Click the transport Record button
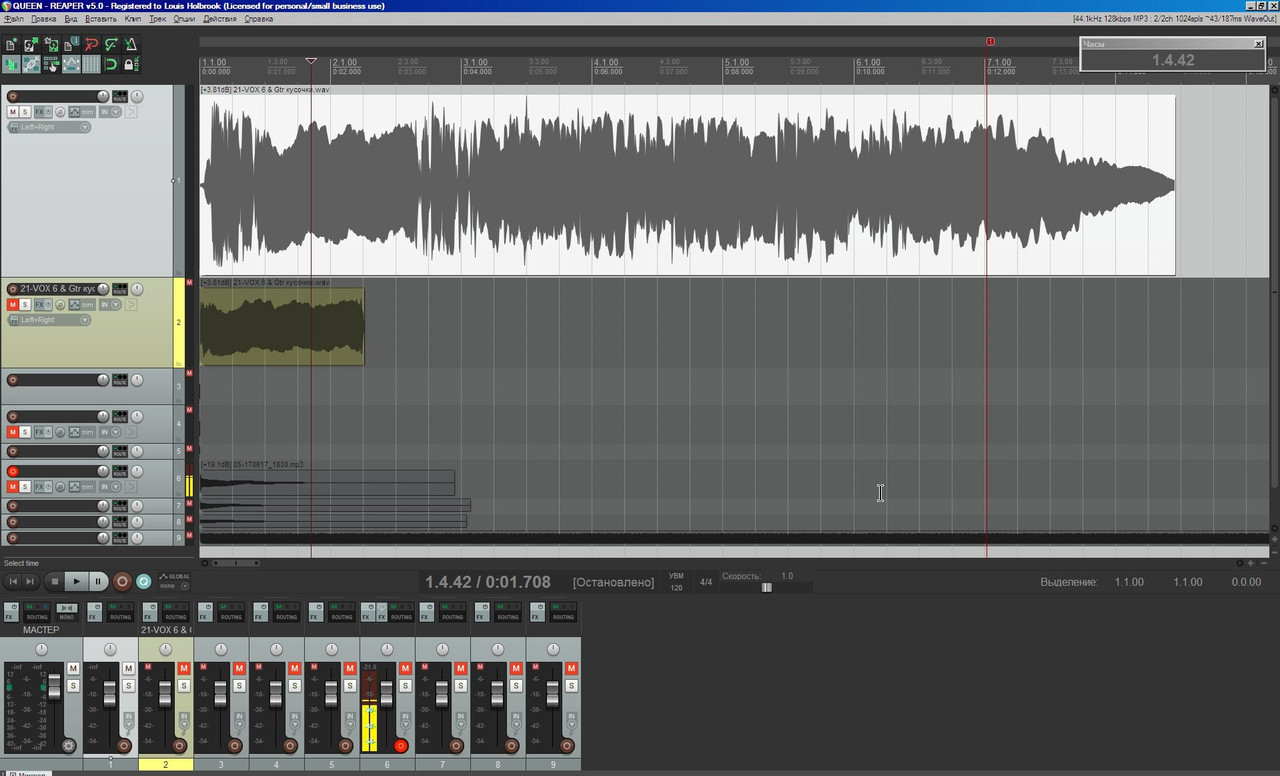Image resolution: width=1280 pixels, height=776 pixels. point(122,581)
